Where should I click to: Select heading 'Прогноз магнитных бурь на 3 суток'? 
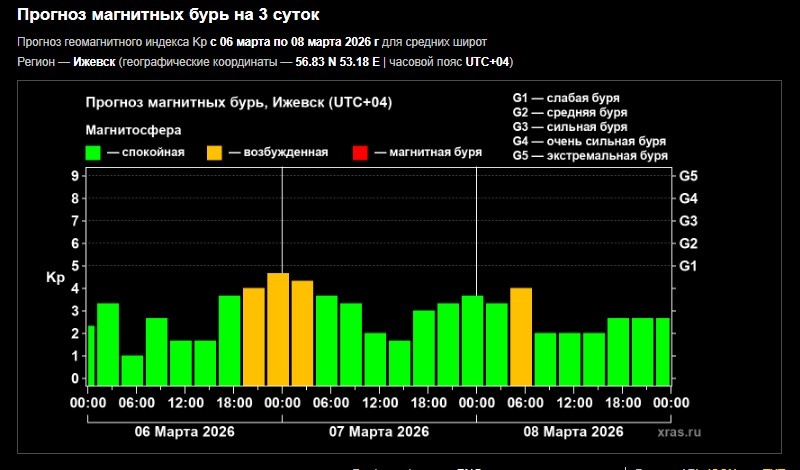click(x=168, y=14)
